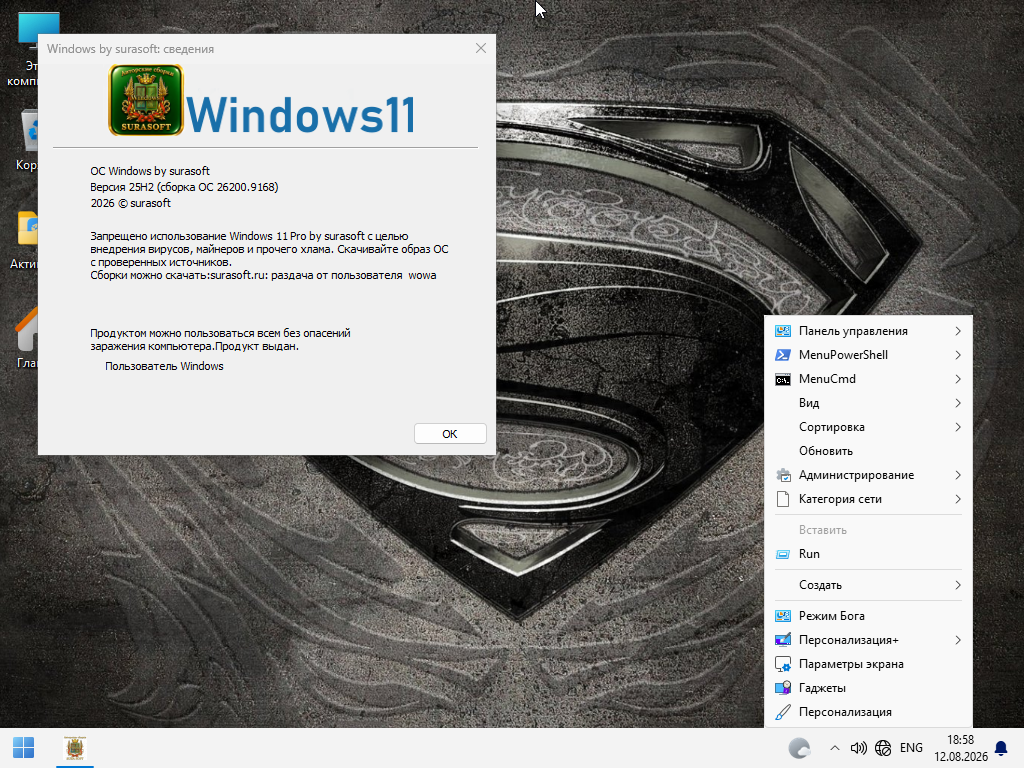
Task: Expand the MenuPowerShell submenu arrow
Action: 957,355
